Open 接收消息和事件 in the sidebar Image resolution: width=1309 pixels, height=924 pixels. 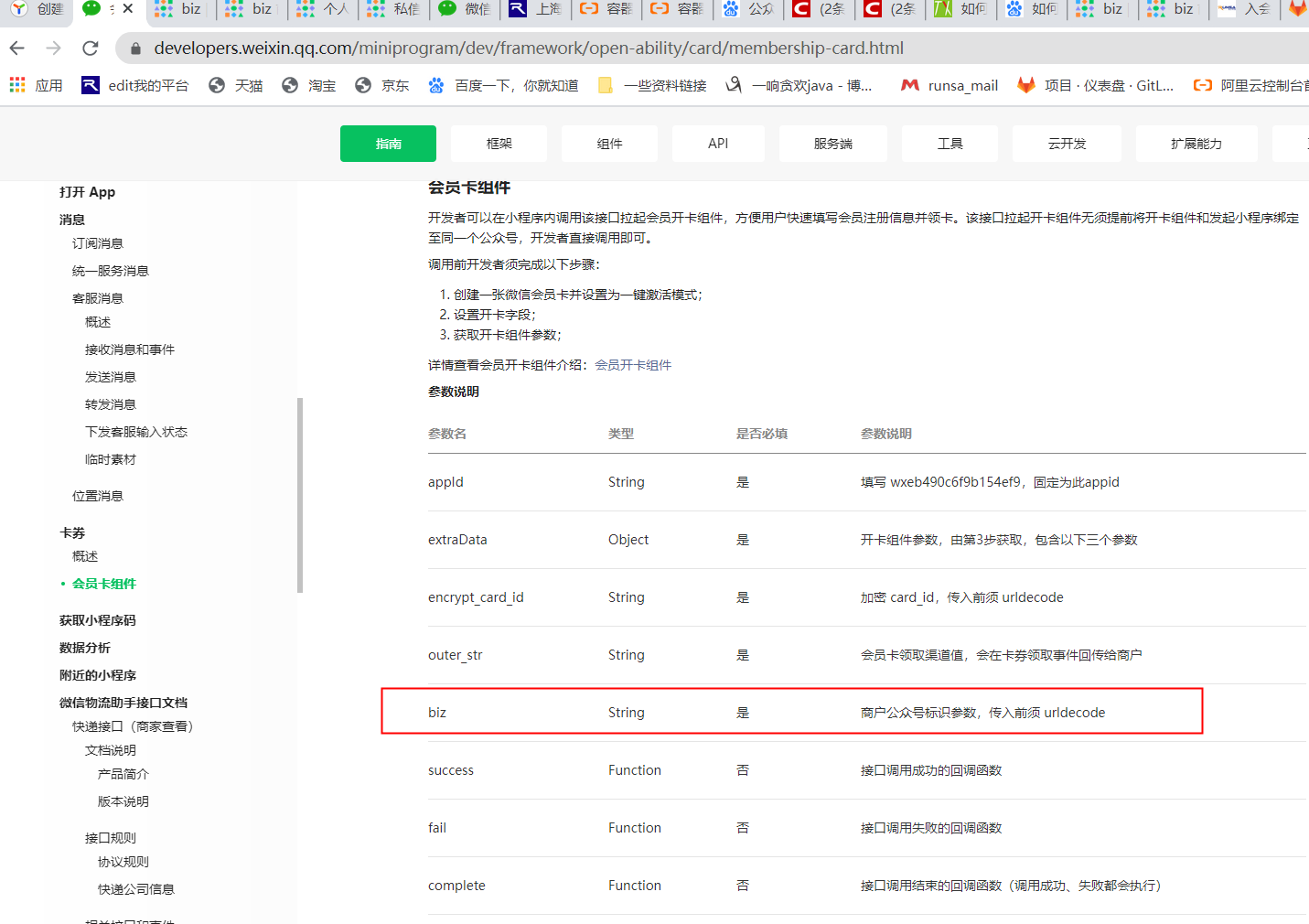[130, 349]
